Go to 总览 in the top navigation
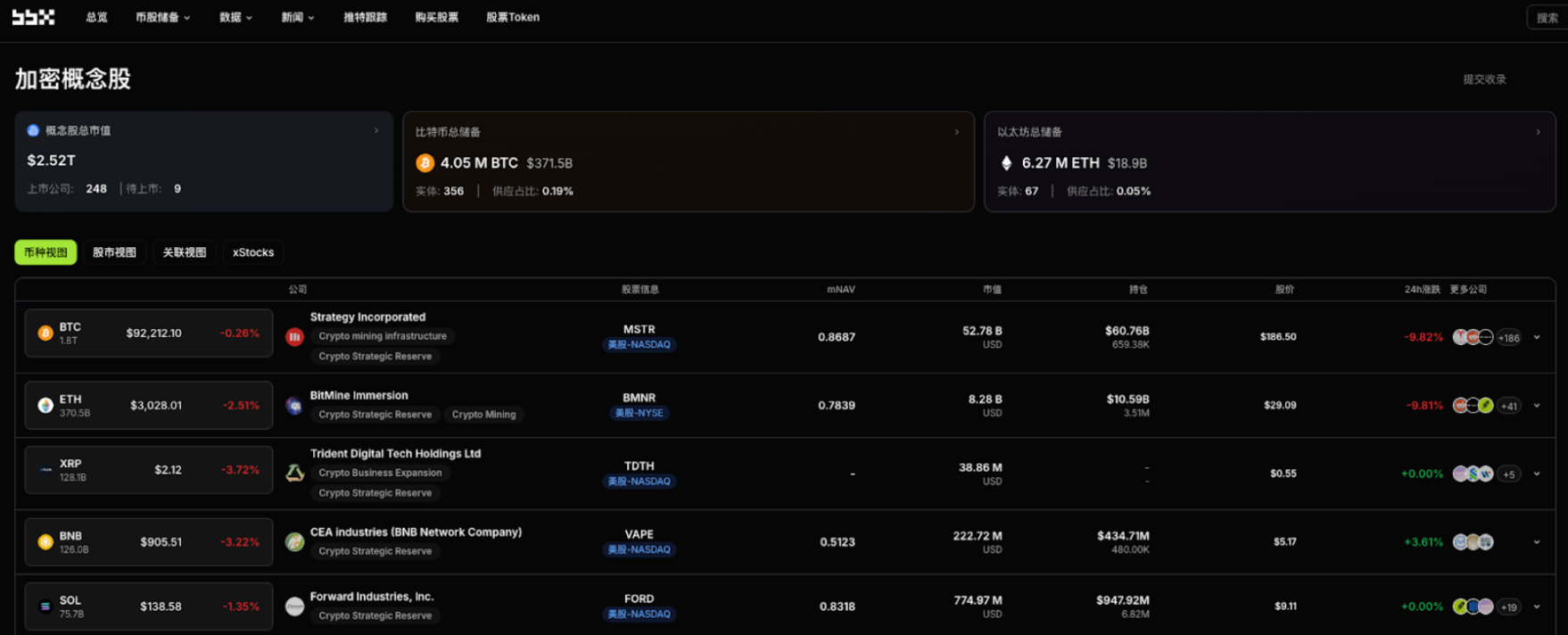1568x635 pixels. pos(96,17)
